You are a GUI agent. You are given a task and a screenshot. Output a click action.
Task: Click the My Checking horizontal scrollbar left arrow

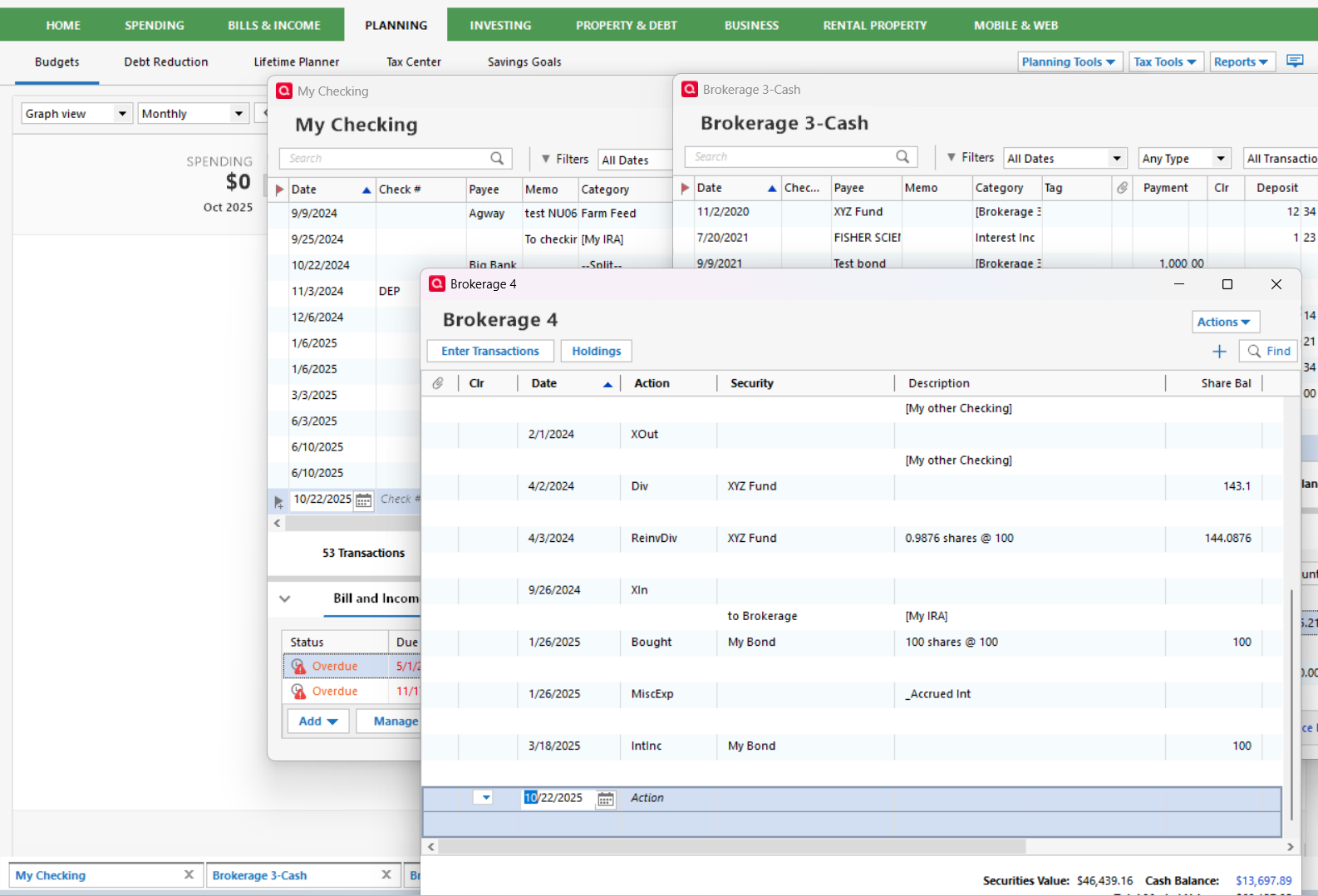point(277,524)
